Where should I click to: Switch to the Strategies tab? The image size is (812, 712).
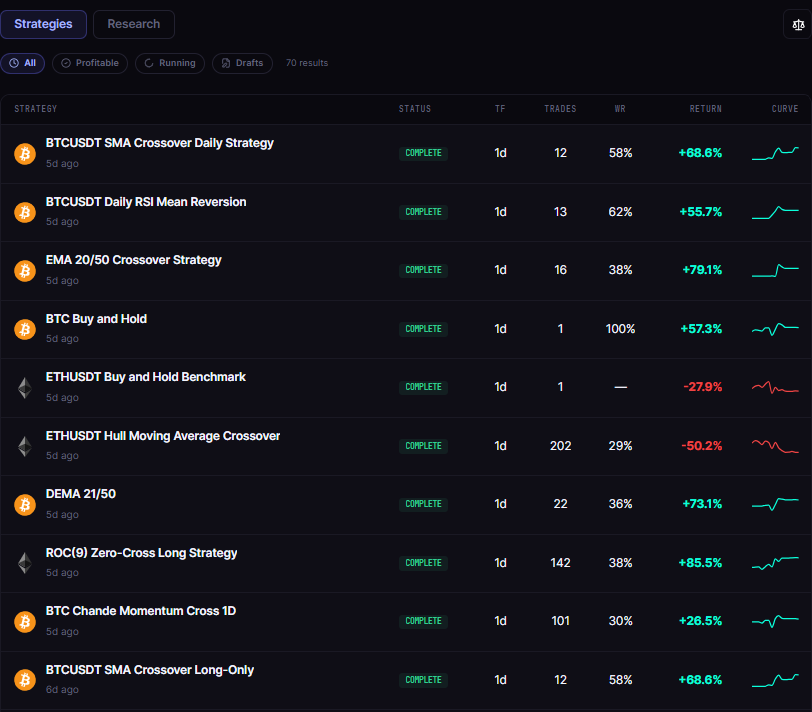coord(44,24)
